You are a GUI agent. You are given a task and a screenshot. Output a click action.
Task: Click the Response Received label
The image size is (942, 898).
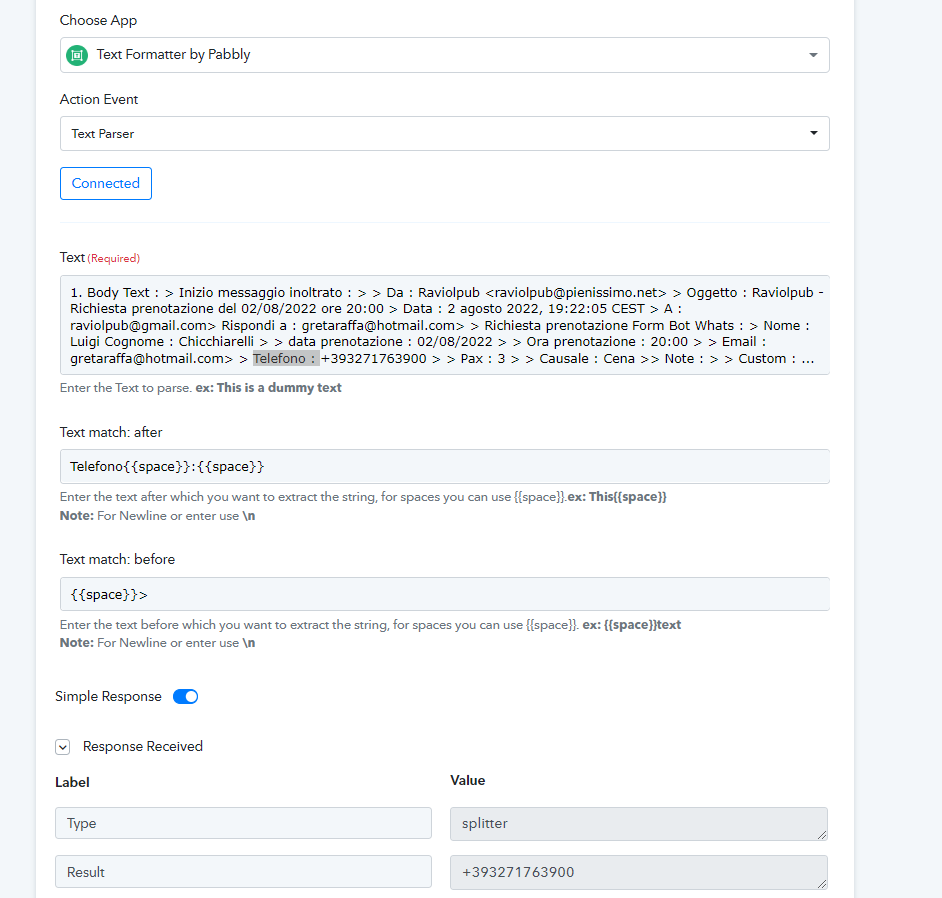tap(143, 746)
